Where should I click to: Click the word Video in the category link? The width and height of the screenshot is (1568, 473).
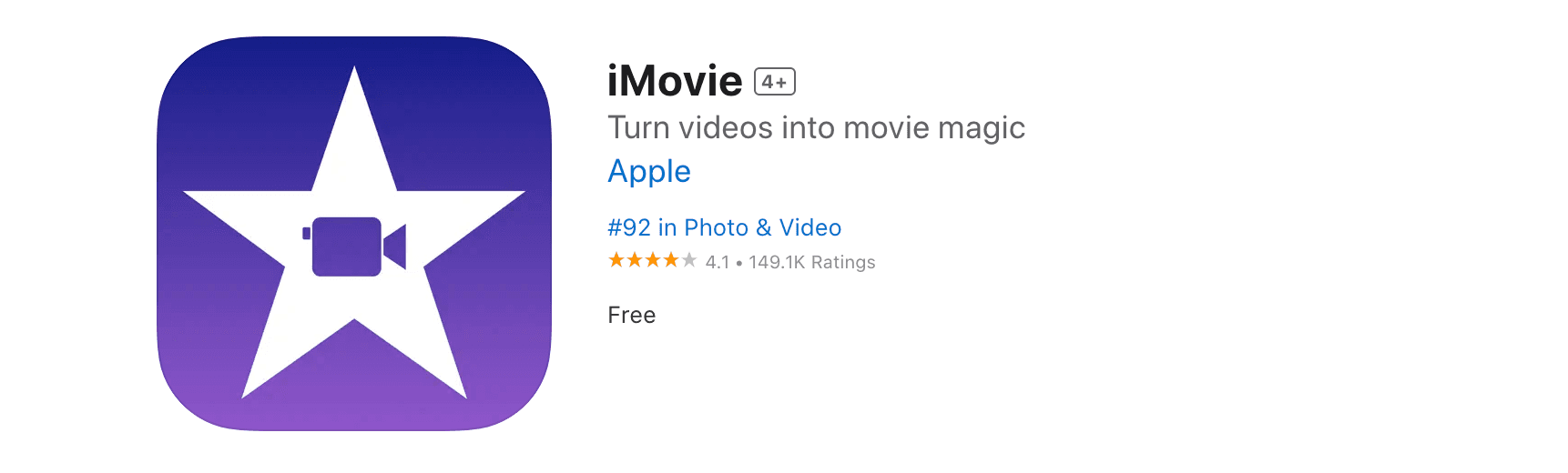[809, 227]
